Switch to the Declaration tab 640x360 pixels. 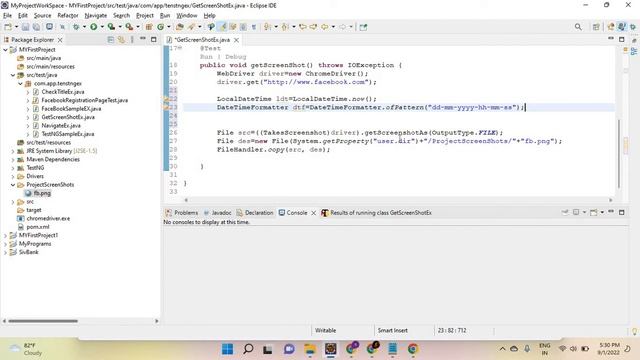click(255, 213)
